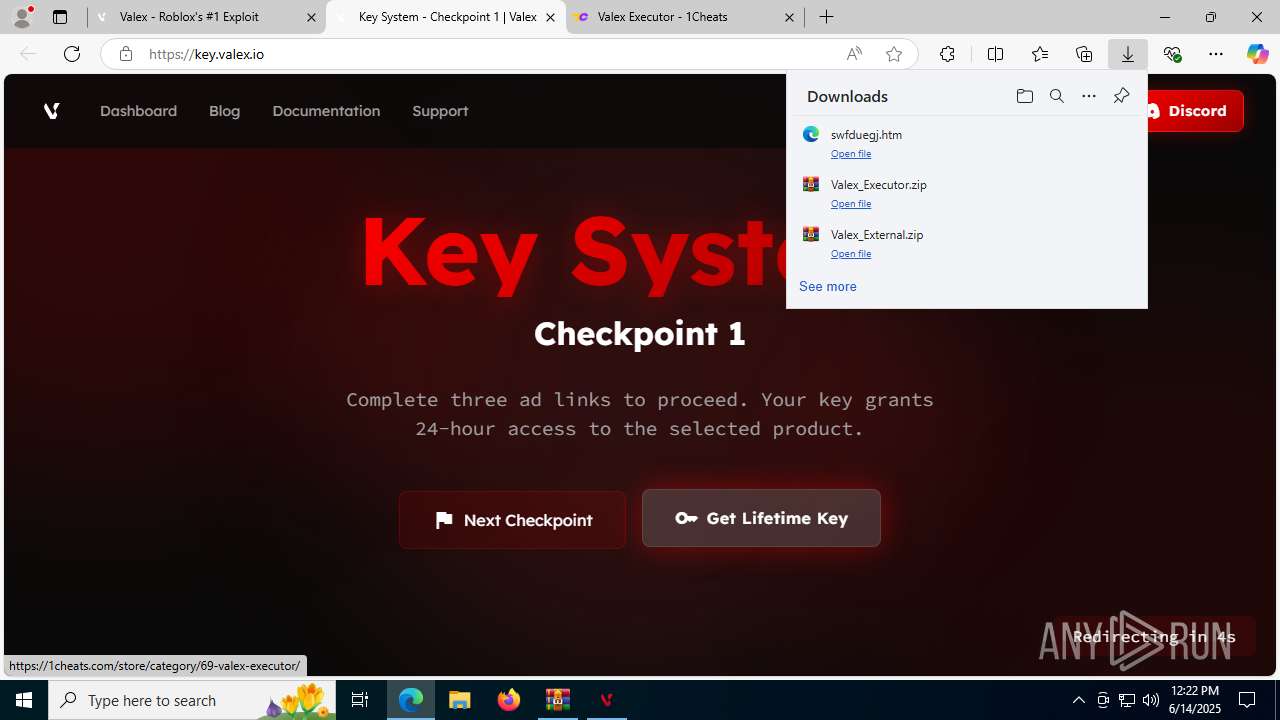Screen dimensions: 1280x720
Task: Open network status tray icon
Action: (1127, 700)
